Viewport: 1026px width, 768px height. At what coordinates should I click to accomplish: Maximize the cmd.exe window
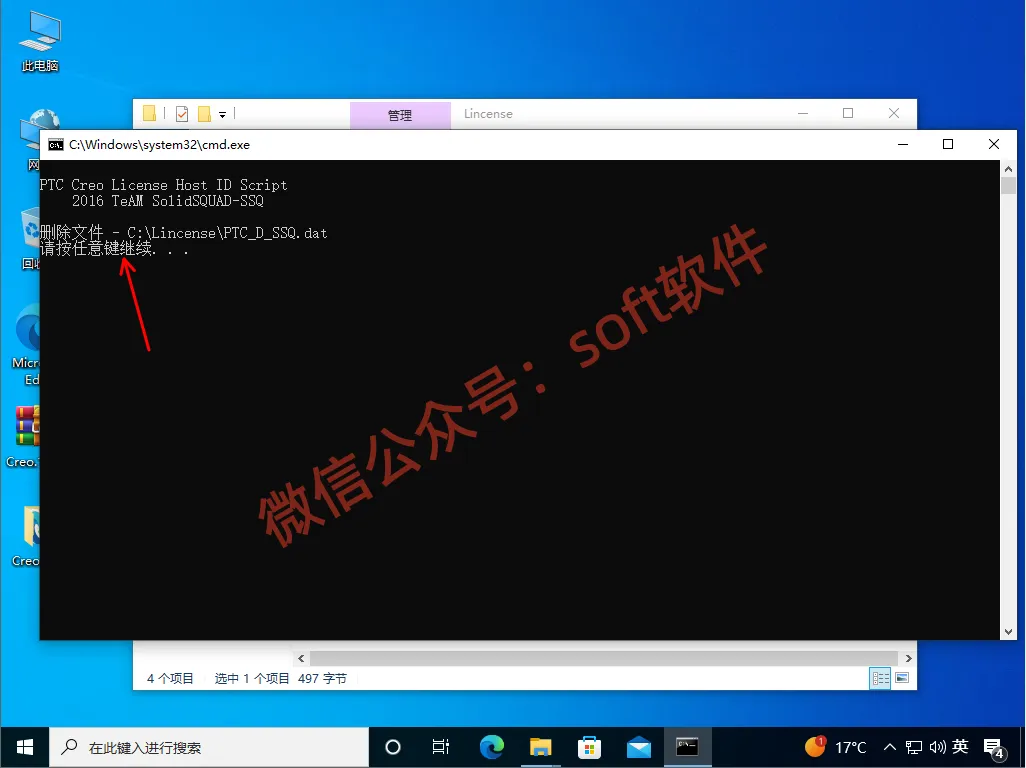[x=947, y=145]
